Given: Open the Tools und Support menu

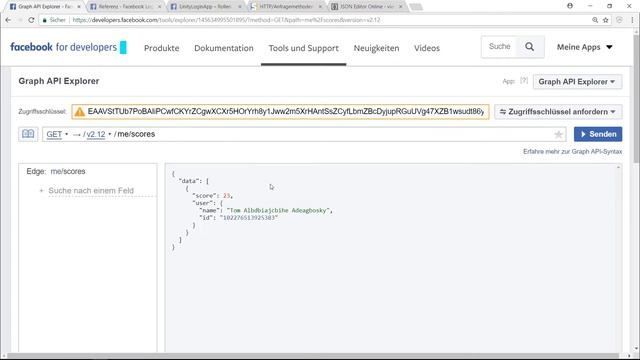Looking at the screenshot, I should click(304, 48).
